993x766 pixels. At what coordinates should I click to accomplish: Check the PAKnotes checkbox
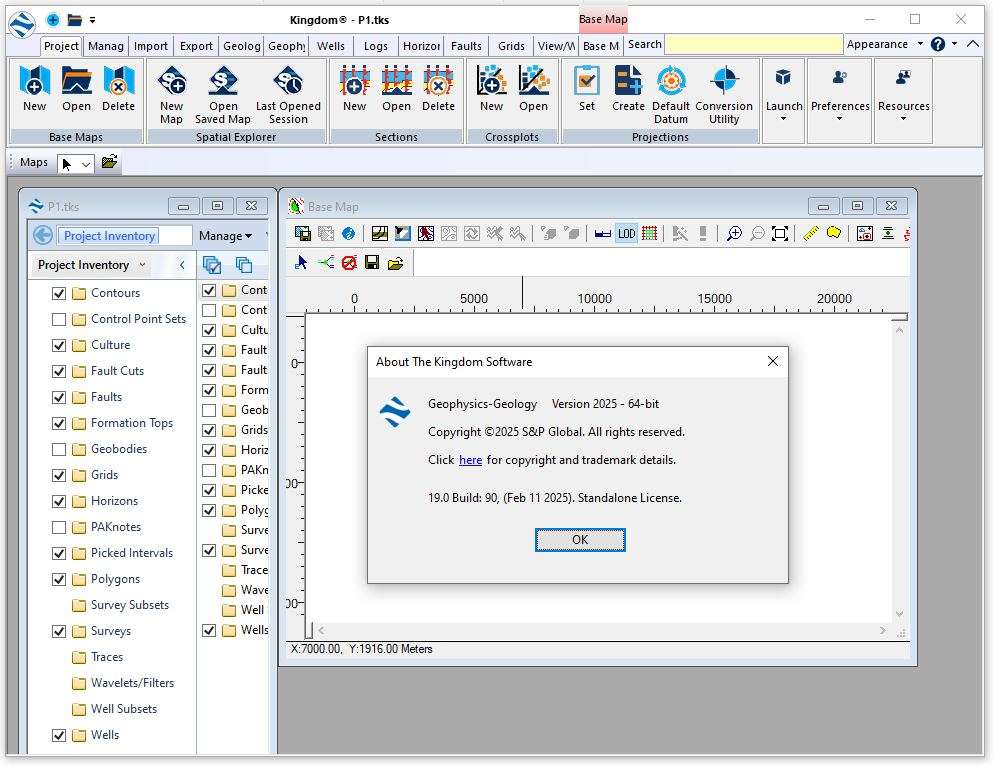coord(59,527)
